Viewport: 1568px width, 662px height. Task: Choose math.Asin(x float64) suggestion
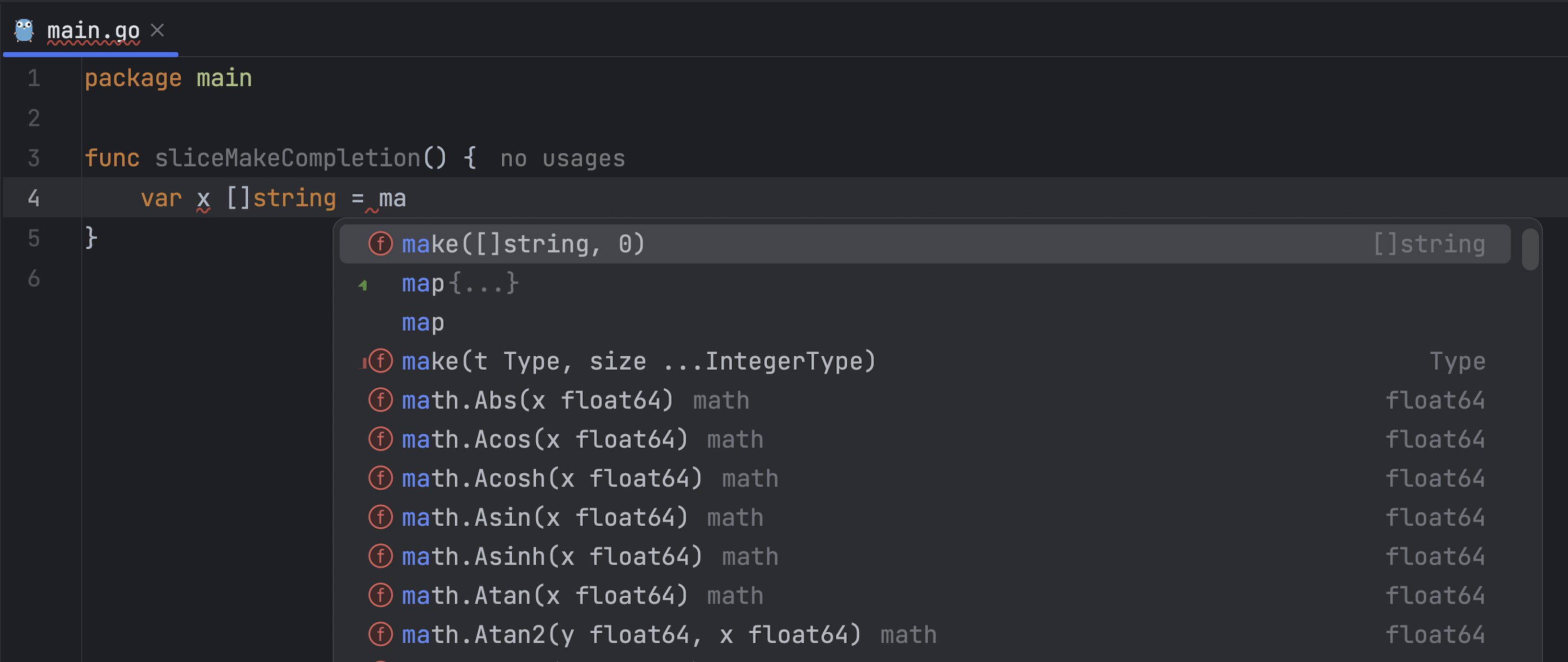[544, 517]
